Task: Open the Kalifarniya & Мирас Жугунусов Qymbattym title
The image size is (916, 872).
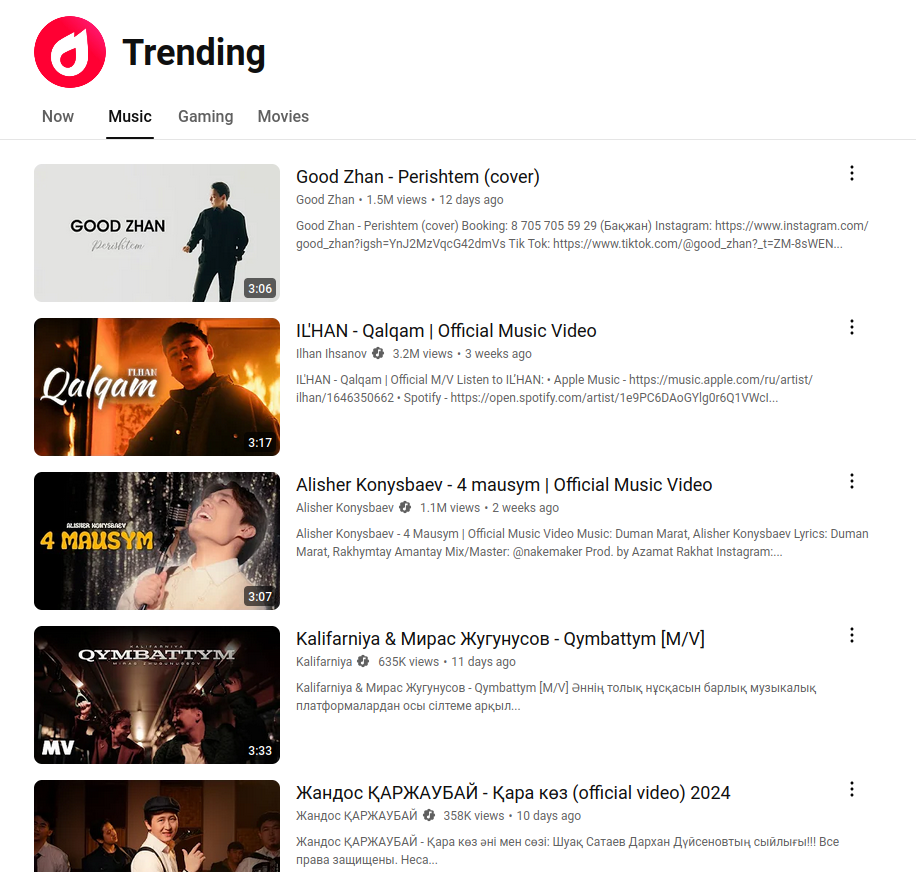Action: [501, 638]
